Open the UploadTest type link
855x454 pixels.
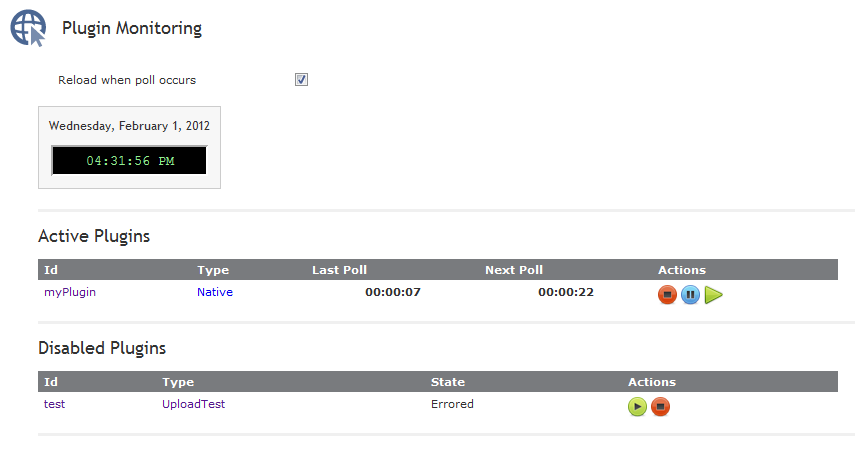pyautogui.click(x=193, y=404)
